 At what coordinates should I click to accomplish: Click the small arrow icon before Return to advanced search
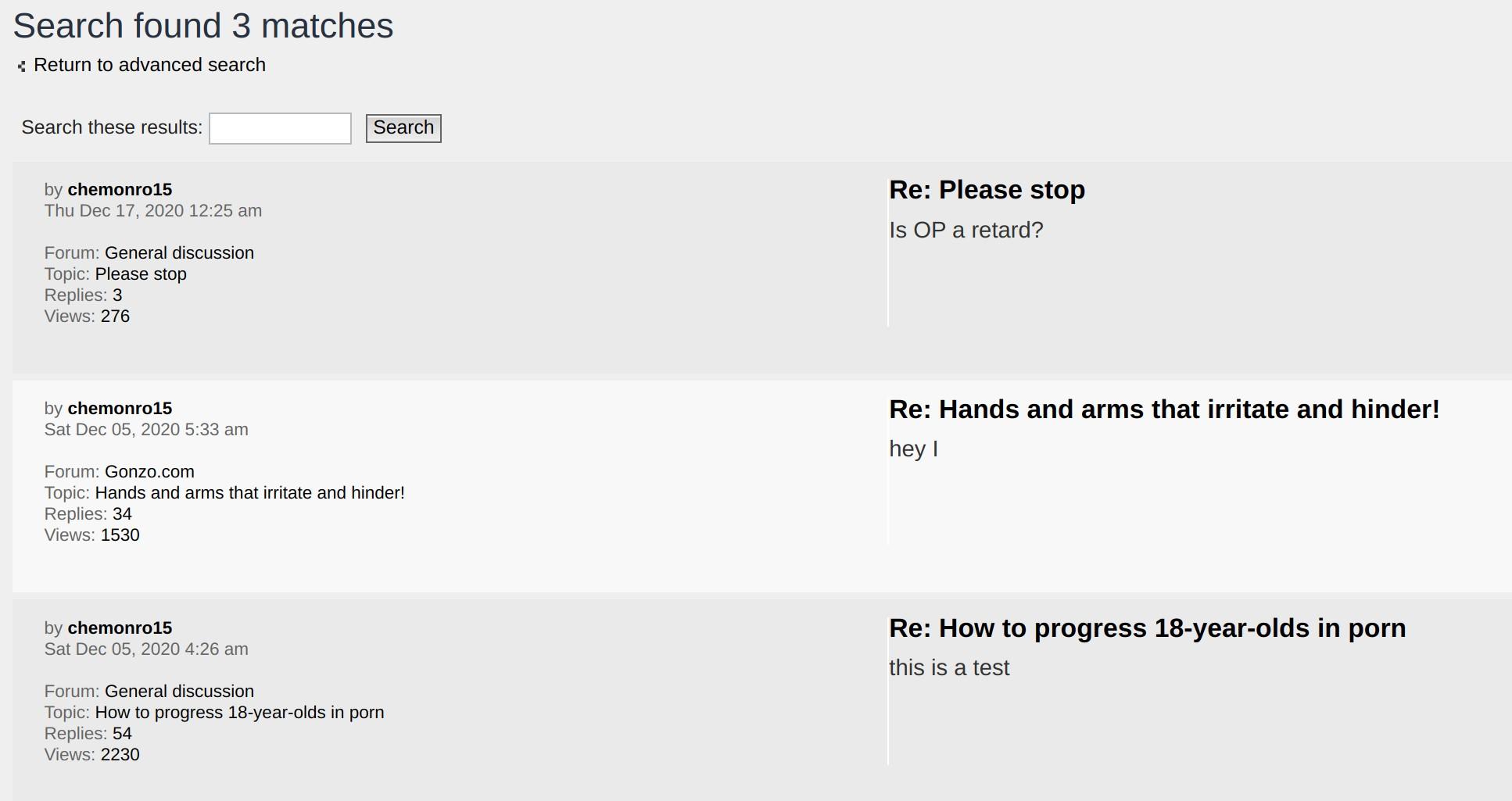[21, 66]
